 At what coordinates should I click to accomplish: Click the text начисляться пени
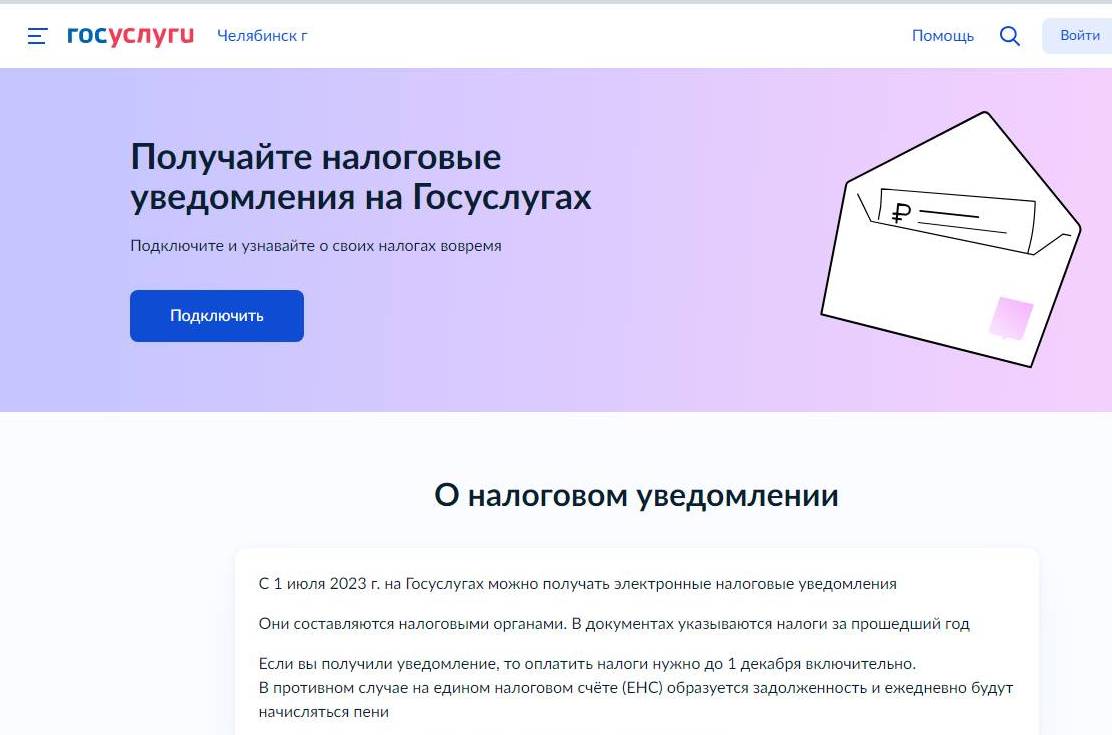[323, 712]
